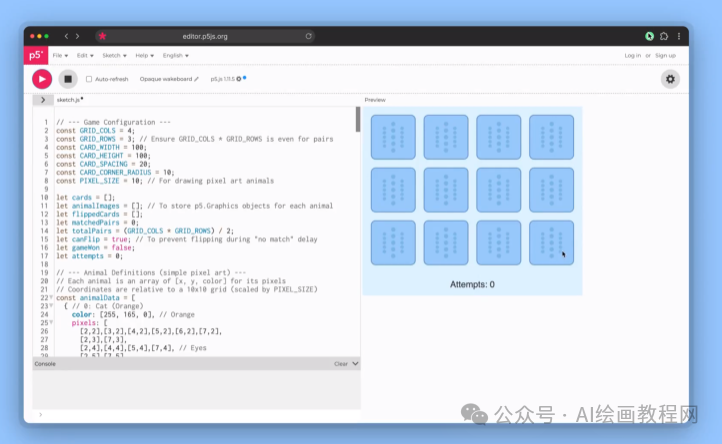Click the p5 logo icon
The image size is (722, 444).
tap(35, 55)
